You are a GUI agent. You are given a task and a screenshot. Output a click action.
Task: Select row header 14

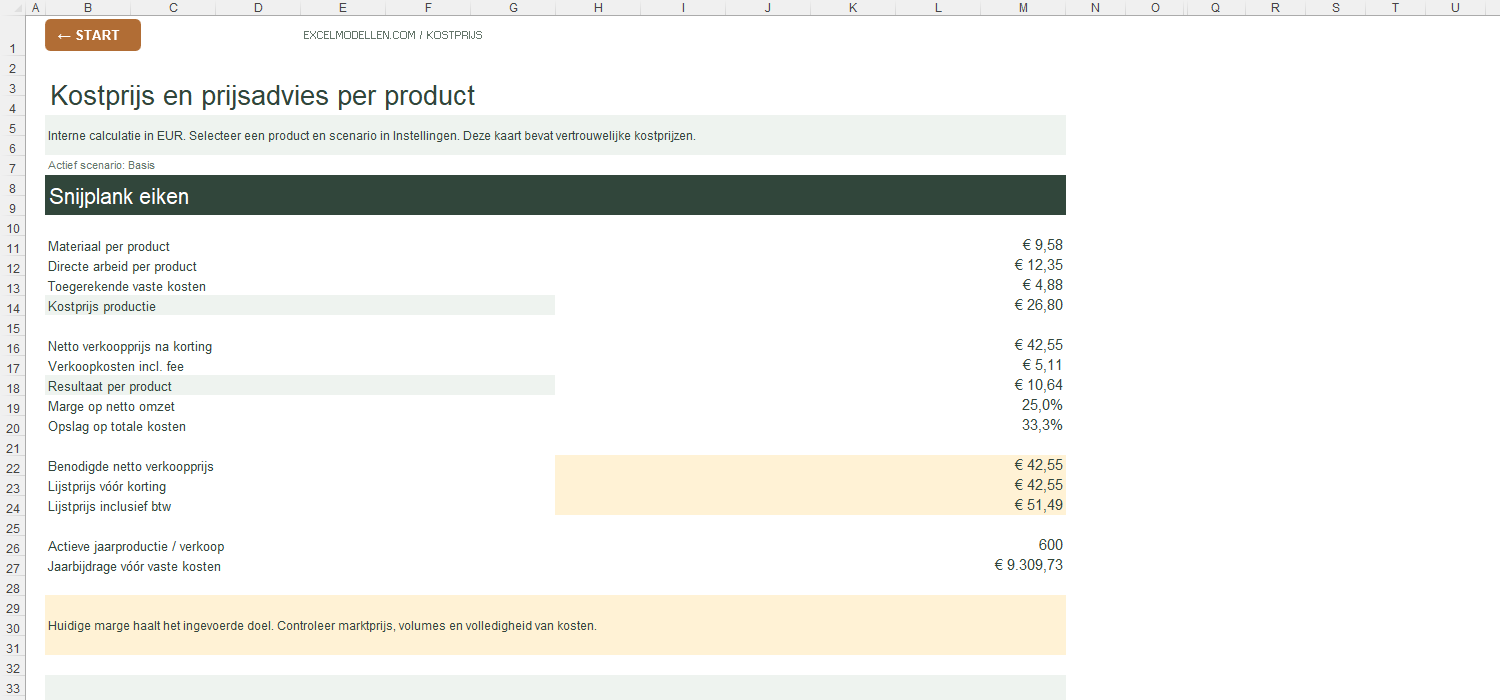coord(13,307)
